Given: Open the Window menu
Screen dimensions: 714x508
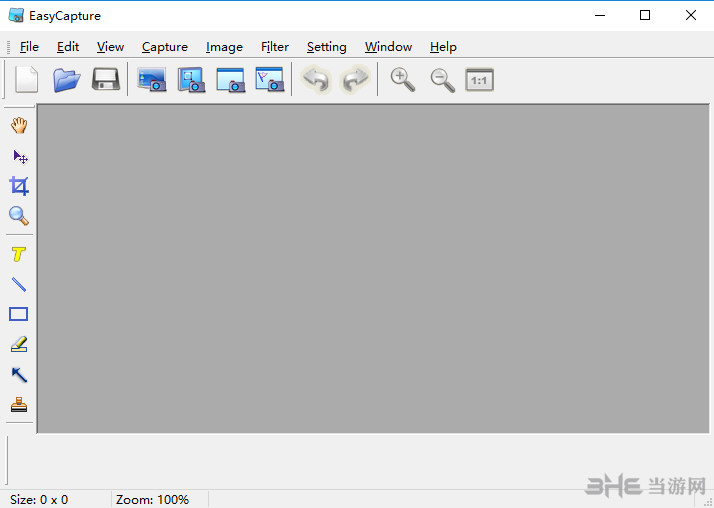Looking at the screenshot, I should click(x=388, y=47).
